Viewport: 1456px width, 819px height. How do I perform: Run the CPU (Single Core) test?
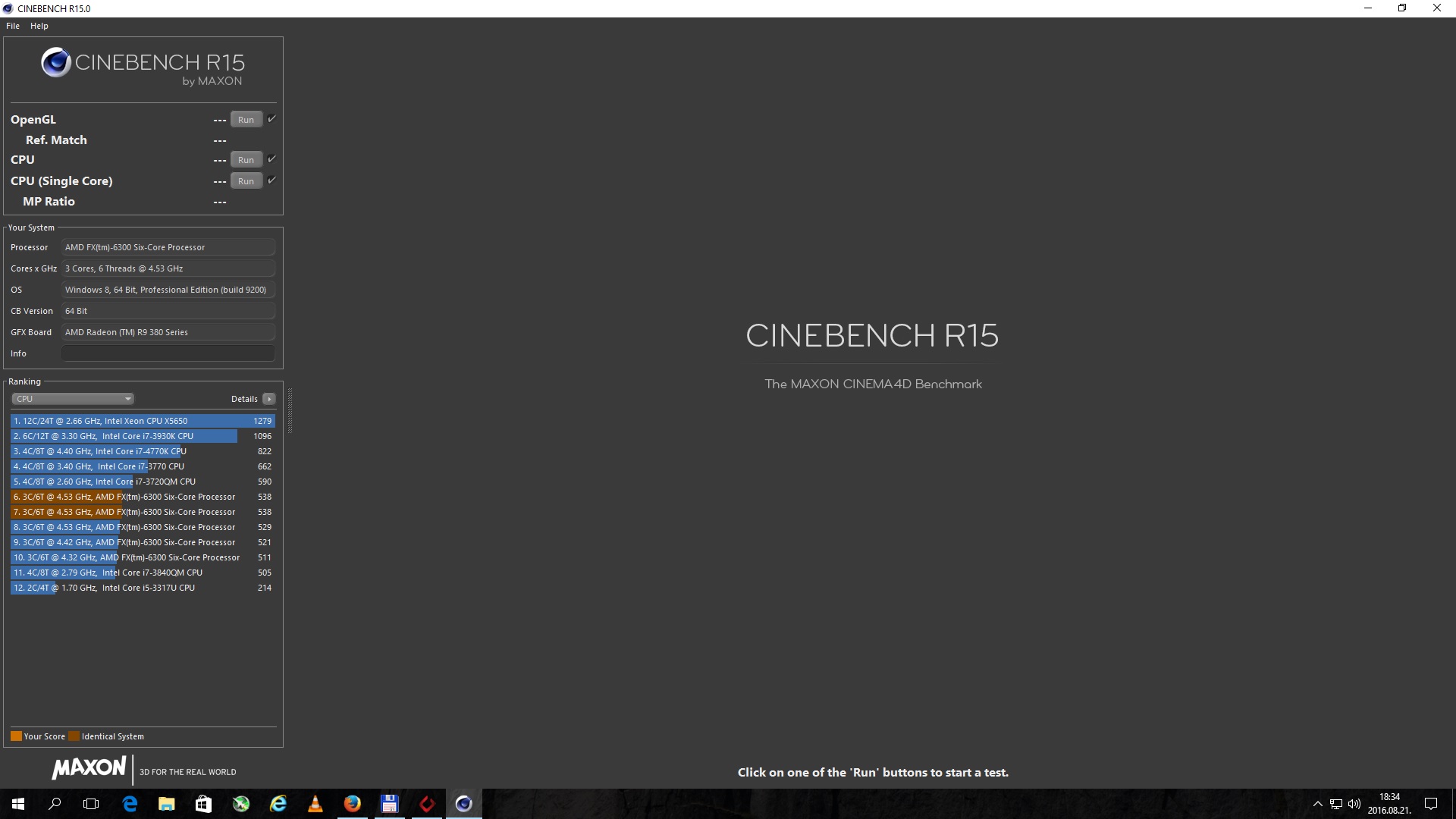click(246, 181)
